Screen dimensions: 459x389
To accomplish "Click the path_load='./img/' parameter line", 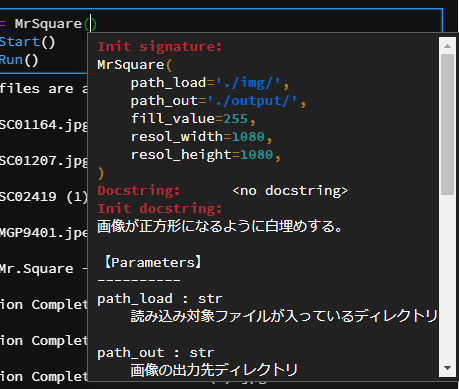I will point(210,83).
